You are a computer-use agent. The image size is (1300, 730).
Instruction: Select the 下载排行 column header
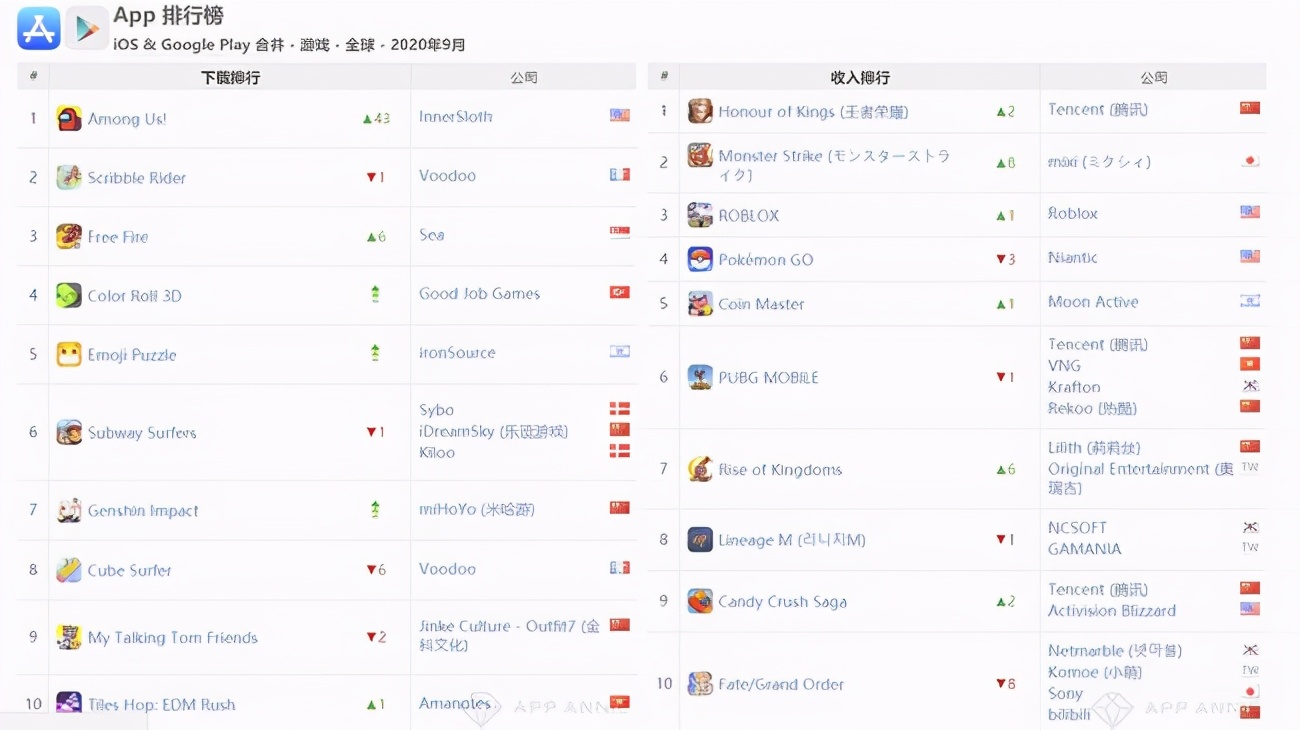click(x=229, y=76)
